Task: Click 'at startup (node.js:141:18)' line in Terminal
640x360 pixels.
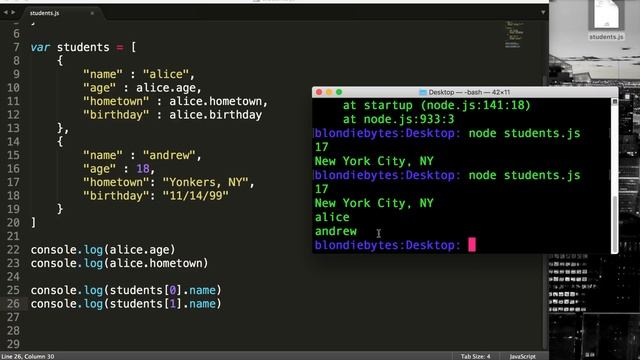Action: pos(436,105)
